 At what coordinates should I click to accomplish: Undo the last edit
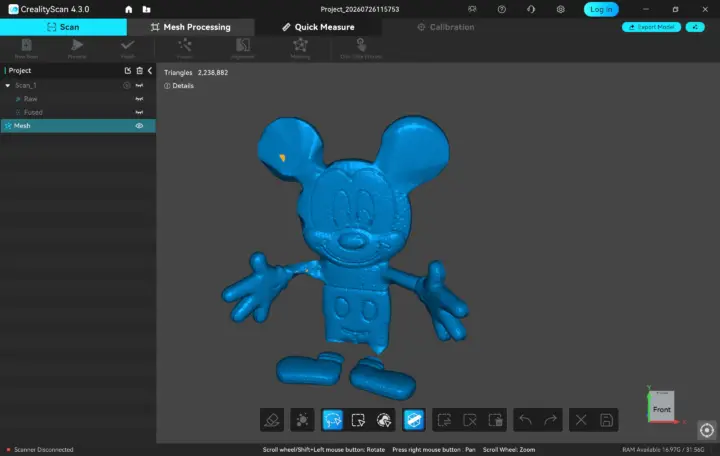pyautogui.click(x=525, y=420)
